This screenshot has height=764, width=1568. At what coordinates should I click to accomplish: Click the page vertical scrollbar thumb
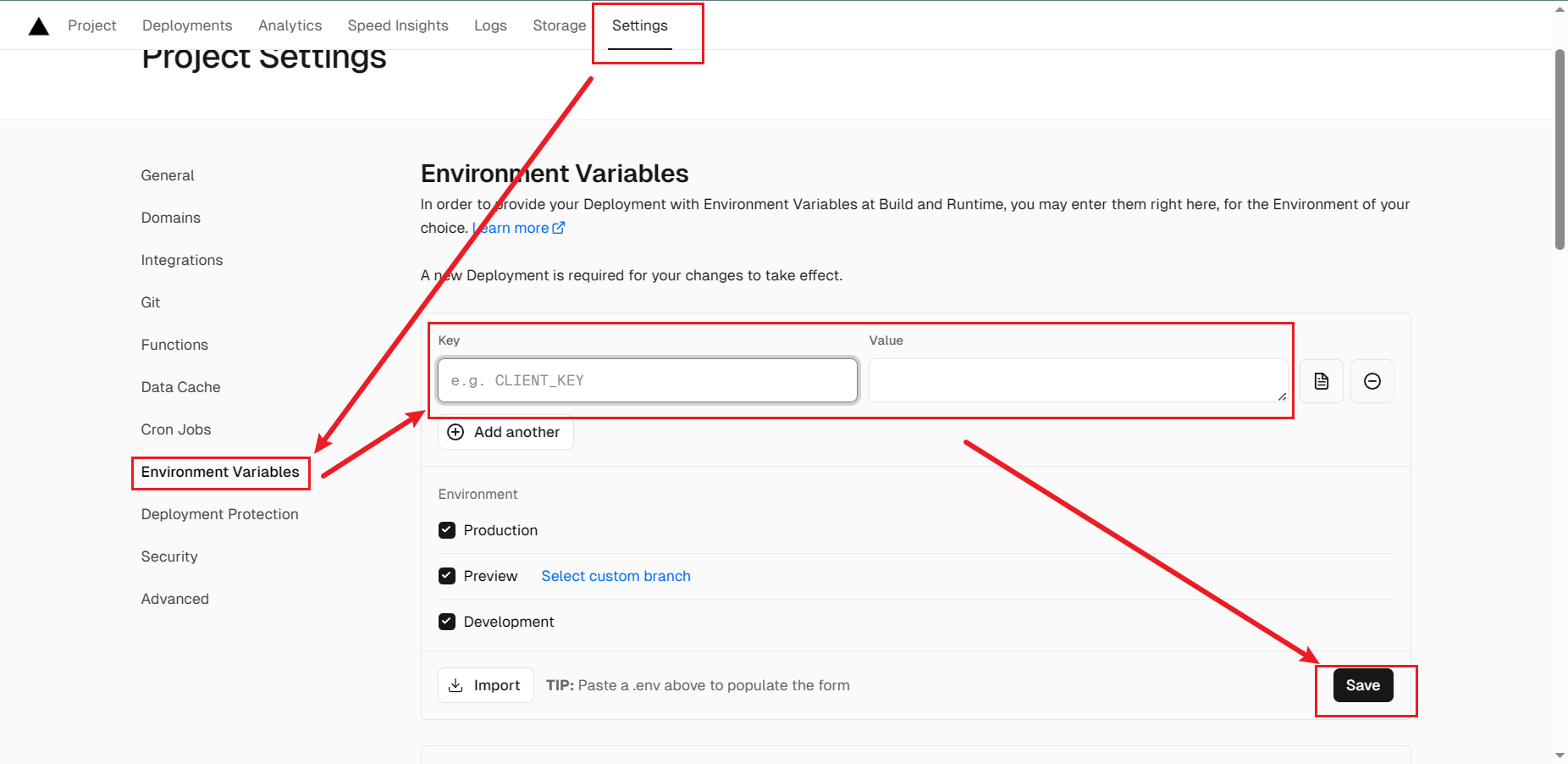[1560, 149]
